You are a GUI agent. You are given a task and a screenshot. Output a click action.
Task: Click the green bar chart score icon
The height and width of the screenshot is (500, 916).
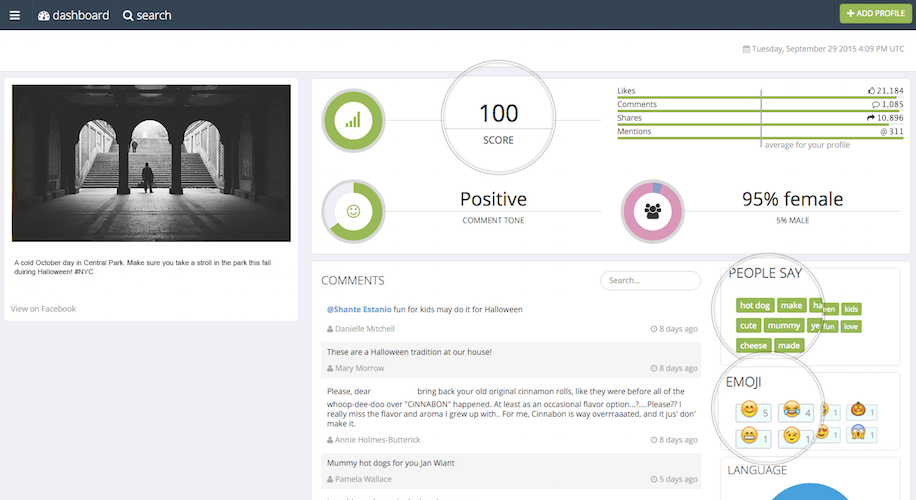(x=353, y=121)
